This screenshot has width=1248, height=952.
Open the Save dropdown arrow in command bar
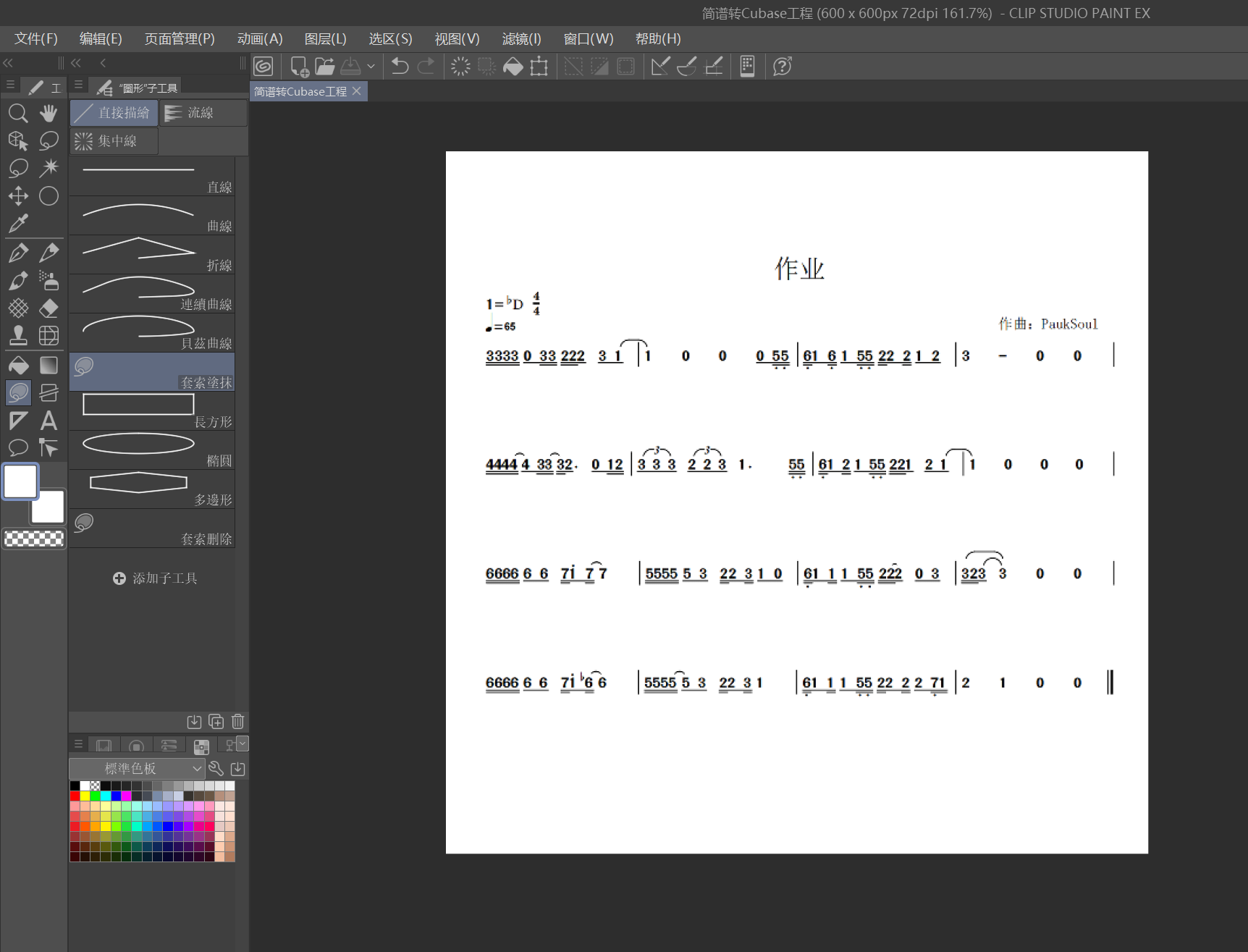(371, 67)
